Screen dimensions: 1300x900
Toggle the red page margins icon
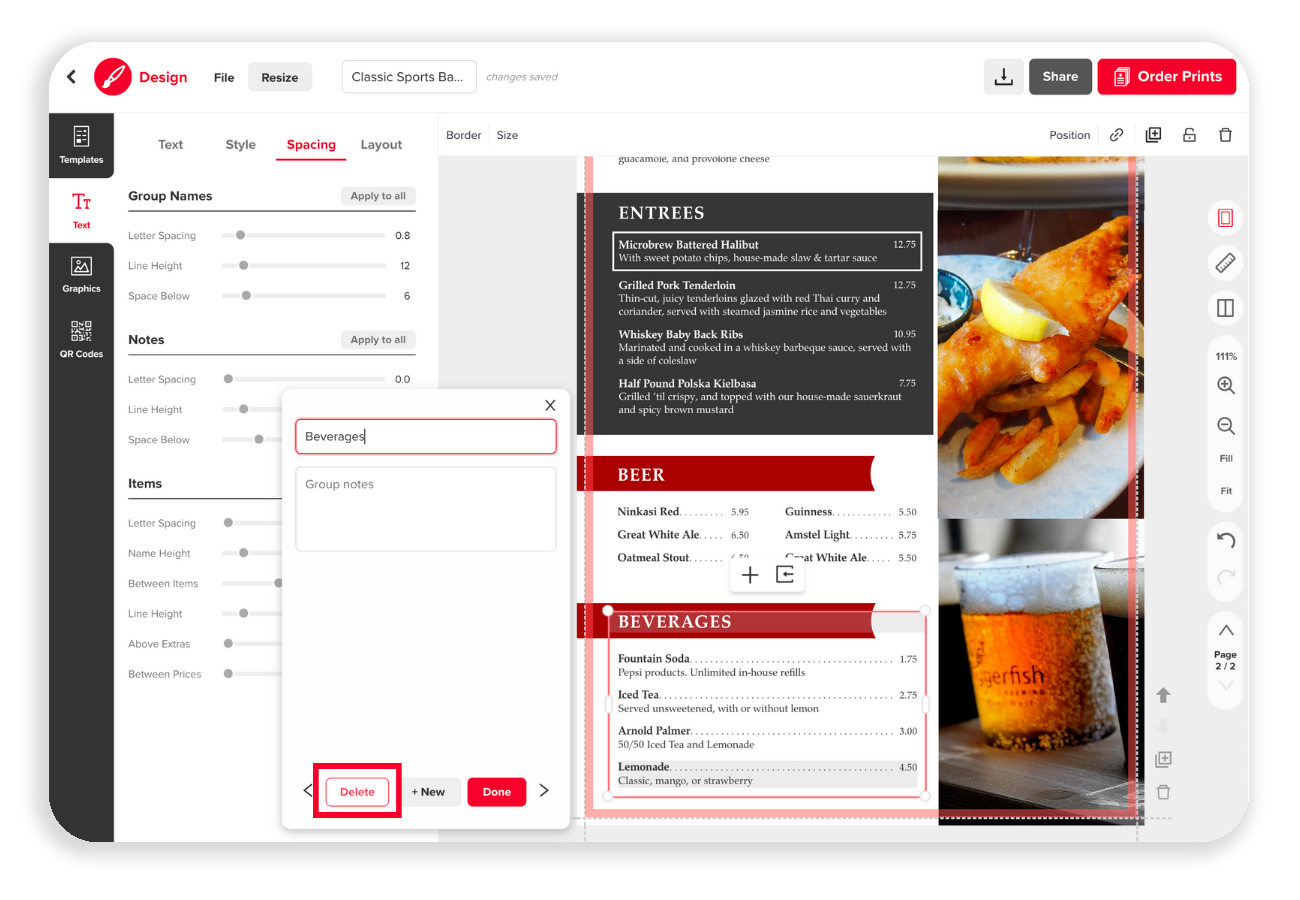coord(1225,218)
